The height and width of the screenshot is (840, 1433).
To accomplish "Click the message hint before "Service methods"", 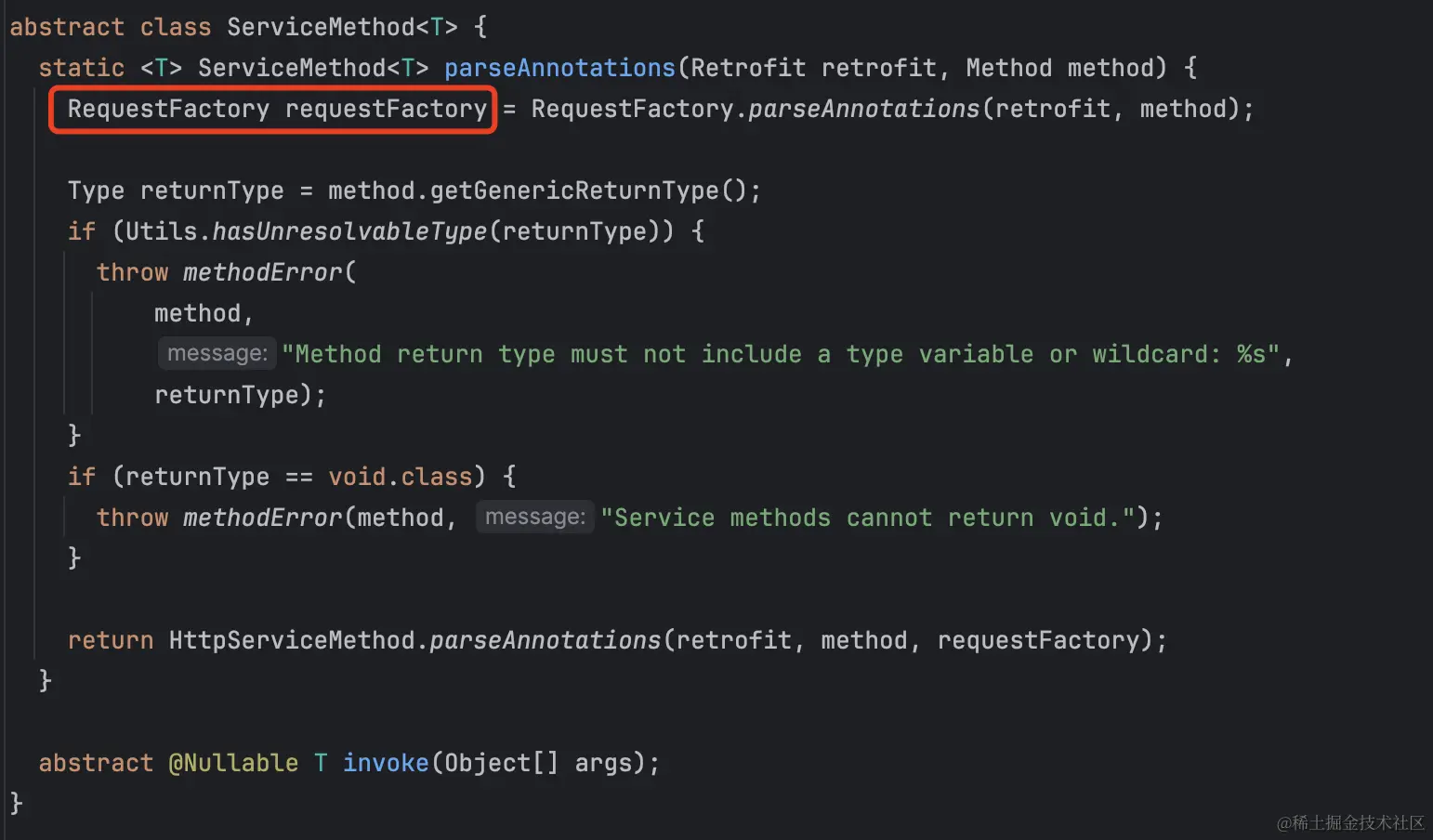I will [x=535, y=518].
